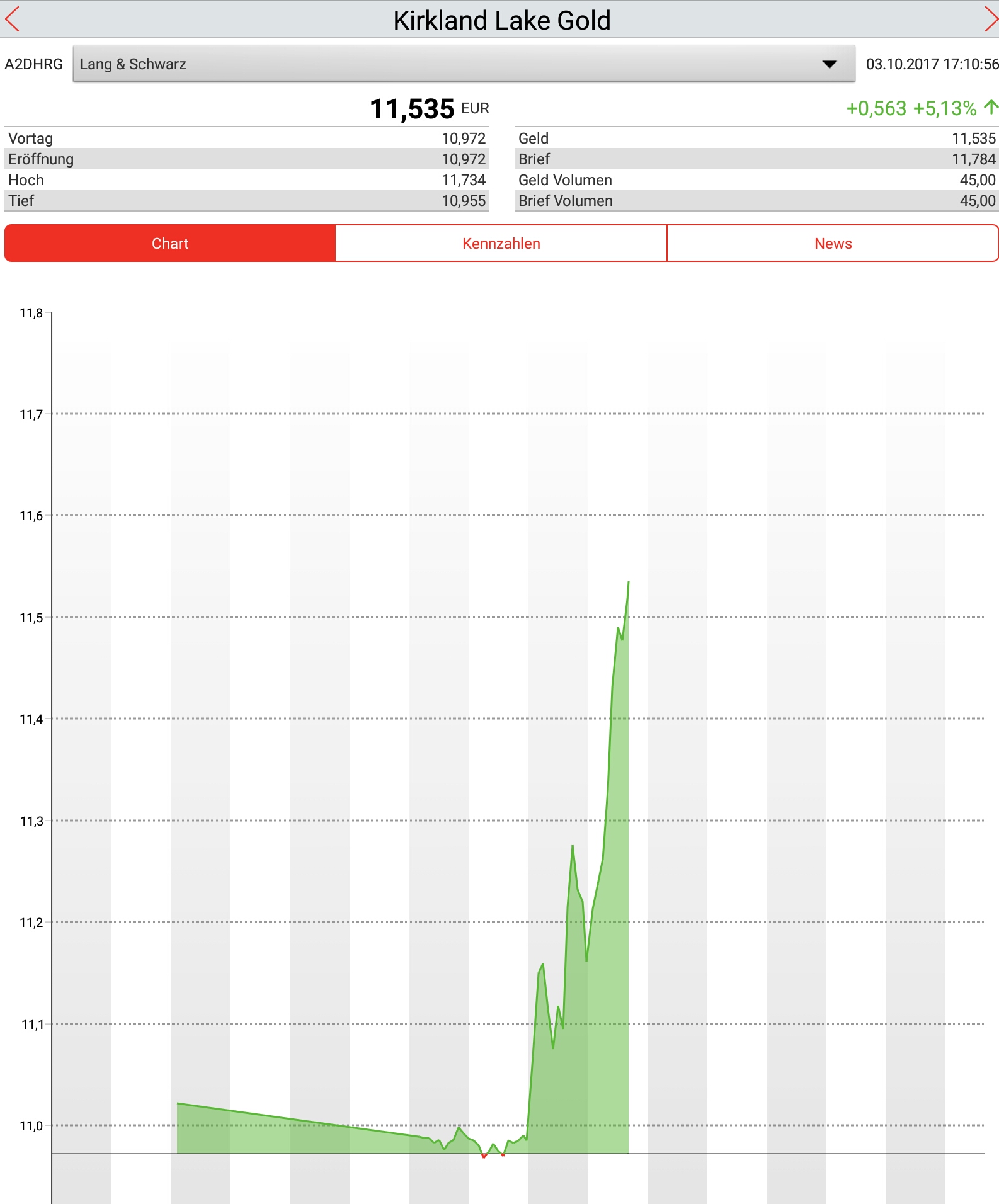Viewport: 999px width, 1204px height.
Task: Click the Eröffnung row label
Action: tap(41, 159)
